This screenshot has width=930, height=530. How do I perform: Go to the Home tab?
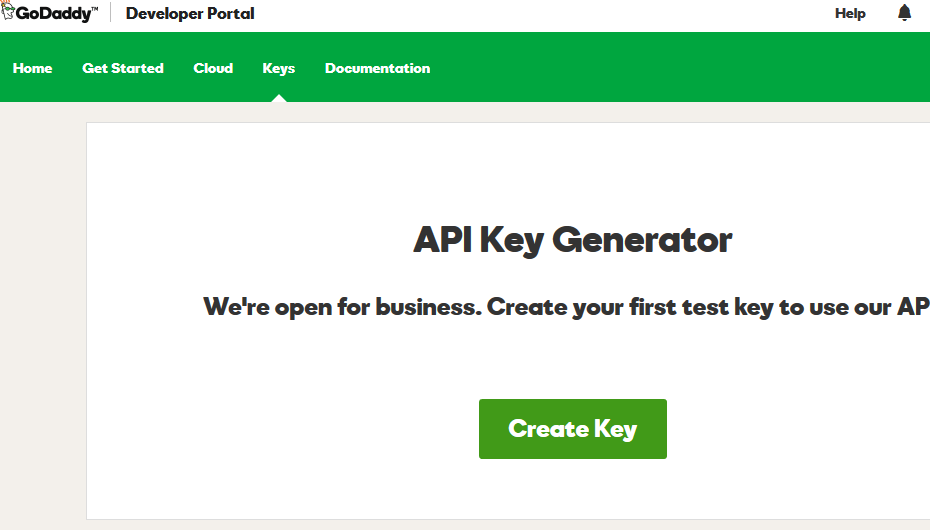pyautogui.click(x=33, y=68)
